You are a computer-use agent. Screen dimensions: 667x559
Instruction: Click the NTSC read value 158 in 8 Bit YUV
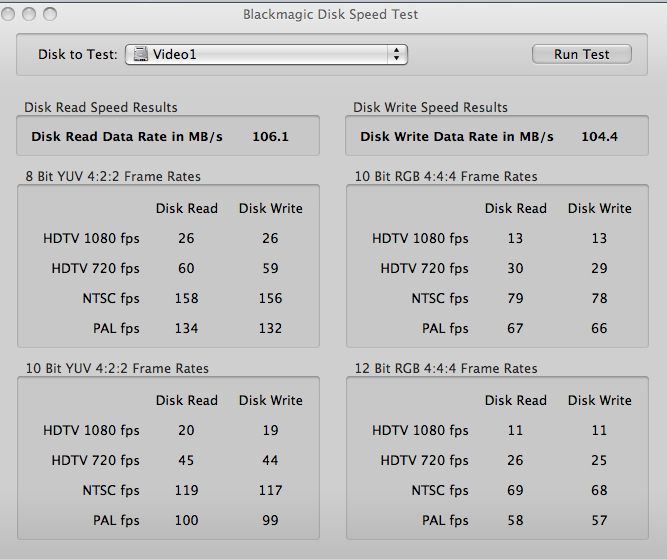tap(186, 298)
